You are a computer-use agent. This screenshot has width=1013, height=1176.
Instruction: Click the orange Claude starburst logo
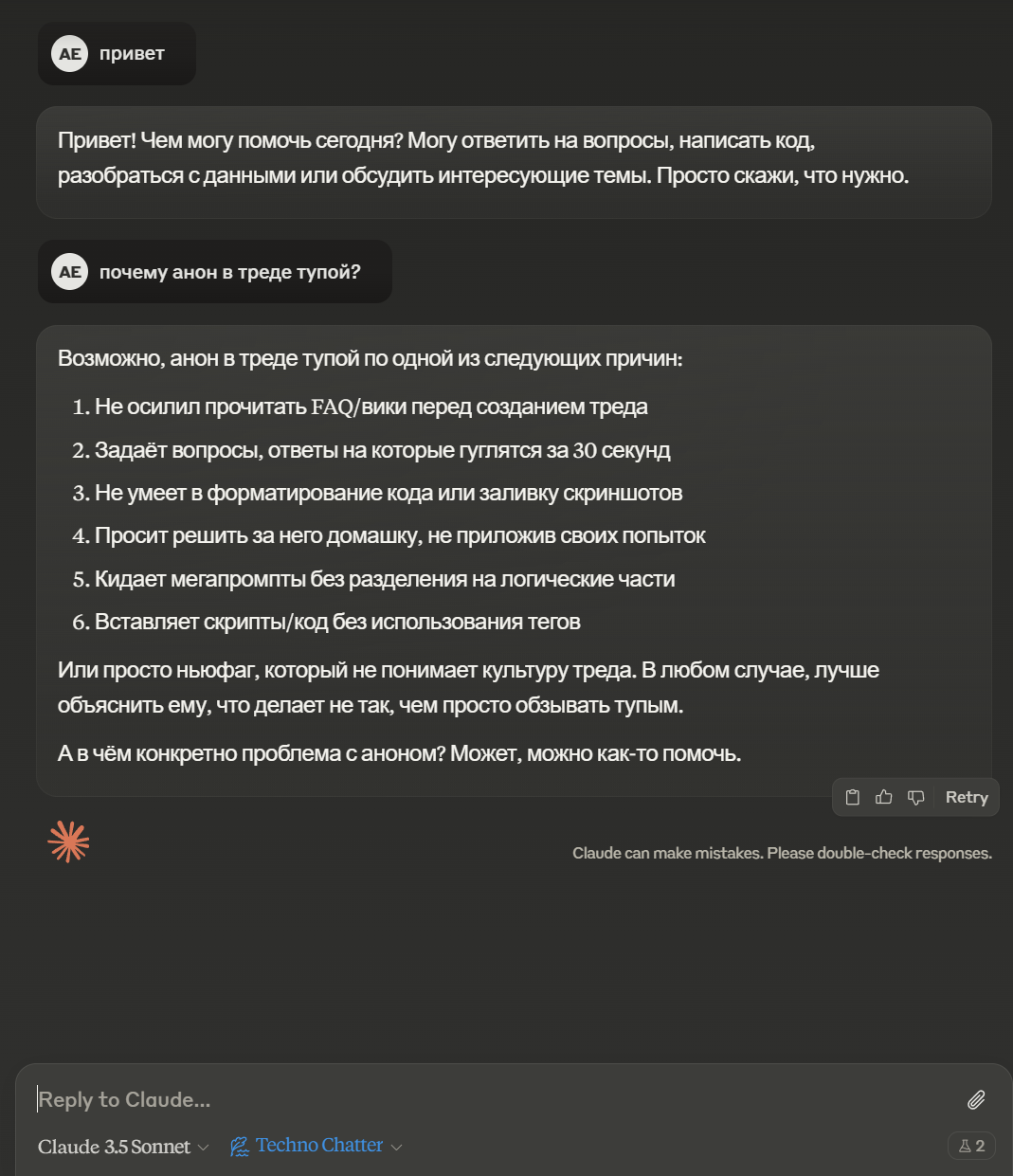68,841
